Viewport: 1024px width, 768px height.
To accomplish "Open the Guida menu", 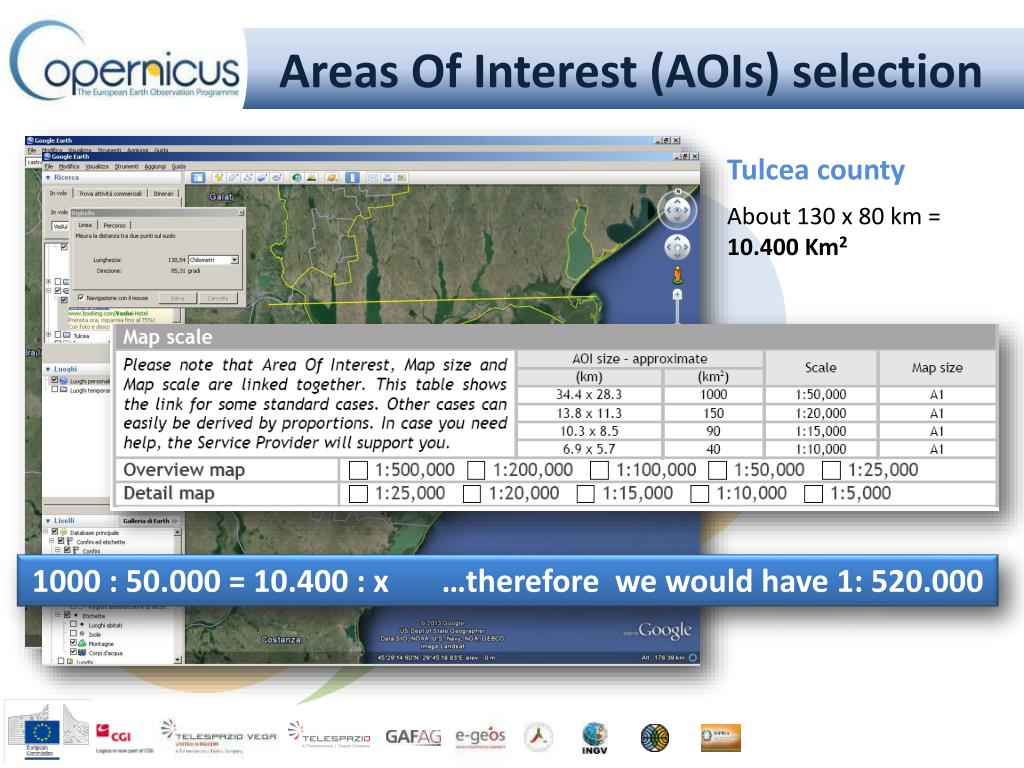I will point(179,167).
